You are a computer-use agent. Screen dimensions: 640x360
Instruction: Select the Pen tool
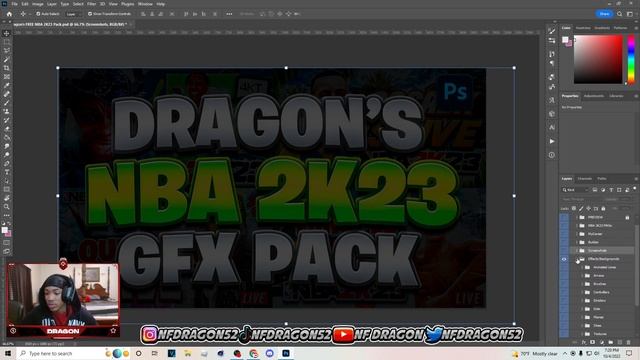(7, 164)
